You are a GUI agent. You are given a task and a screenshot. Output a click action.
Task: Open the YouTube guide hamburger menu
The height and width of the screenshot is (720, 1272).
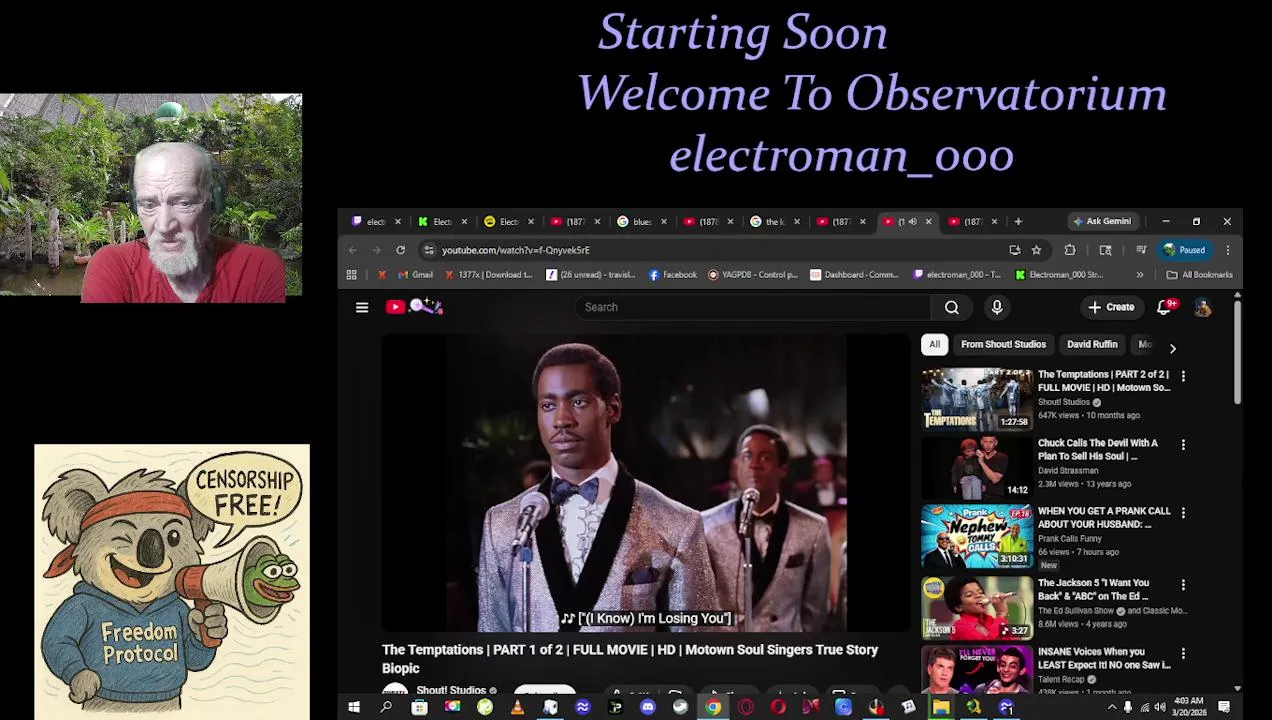362,307
